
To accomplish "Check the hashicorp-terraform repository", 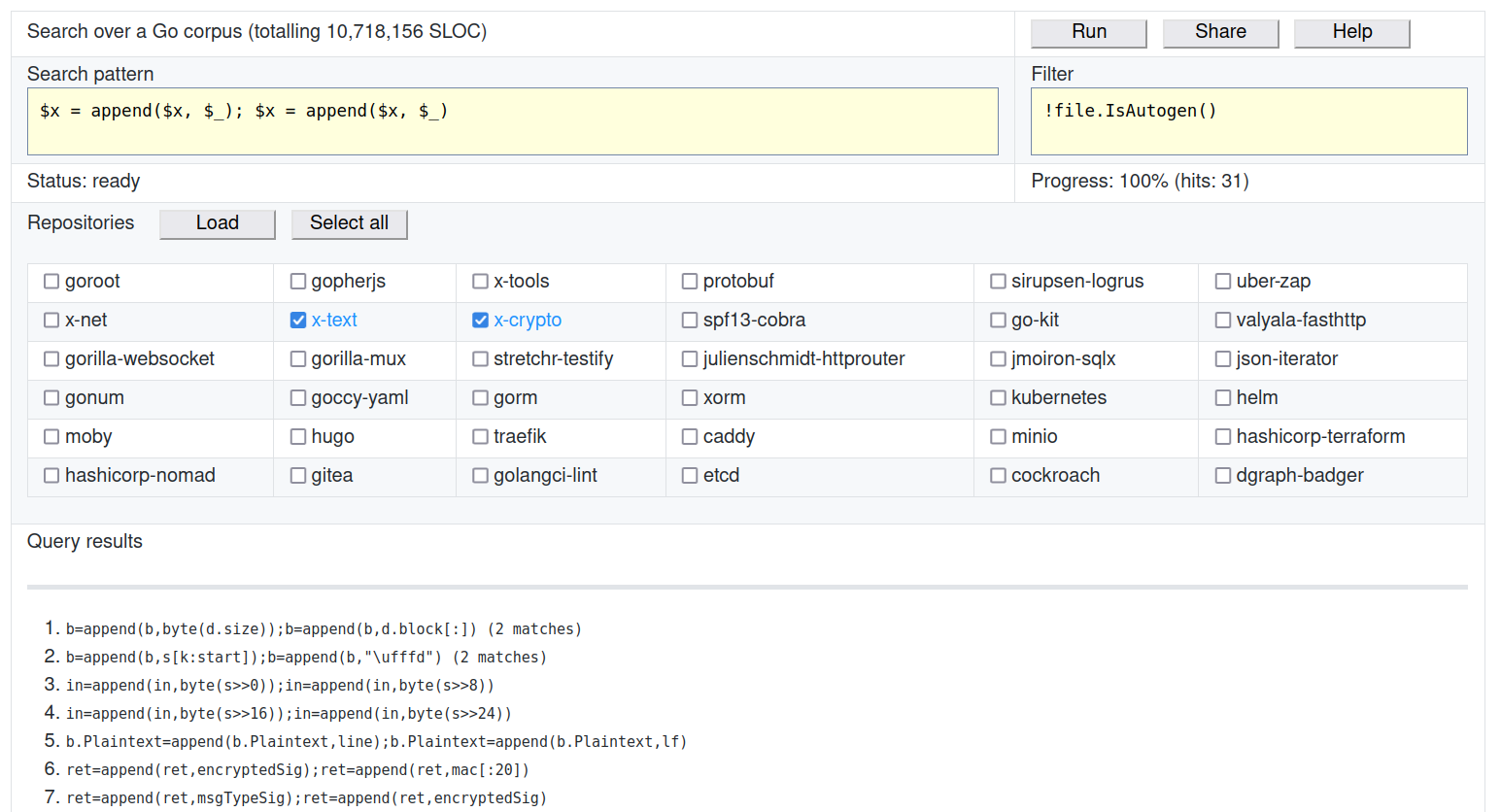I will coord(1223,437).
